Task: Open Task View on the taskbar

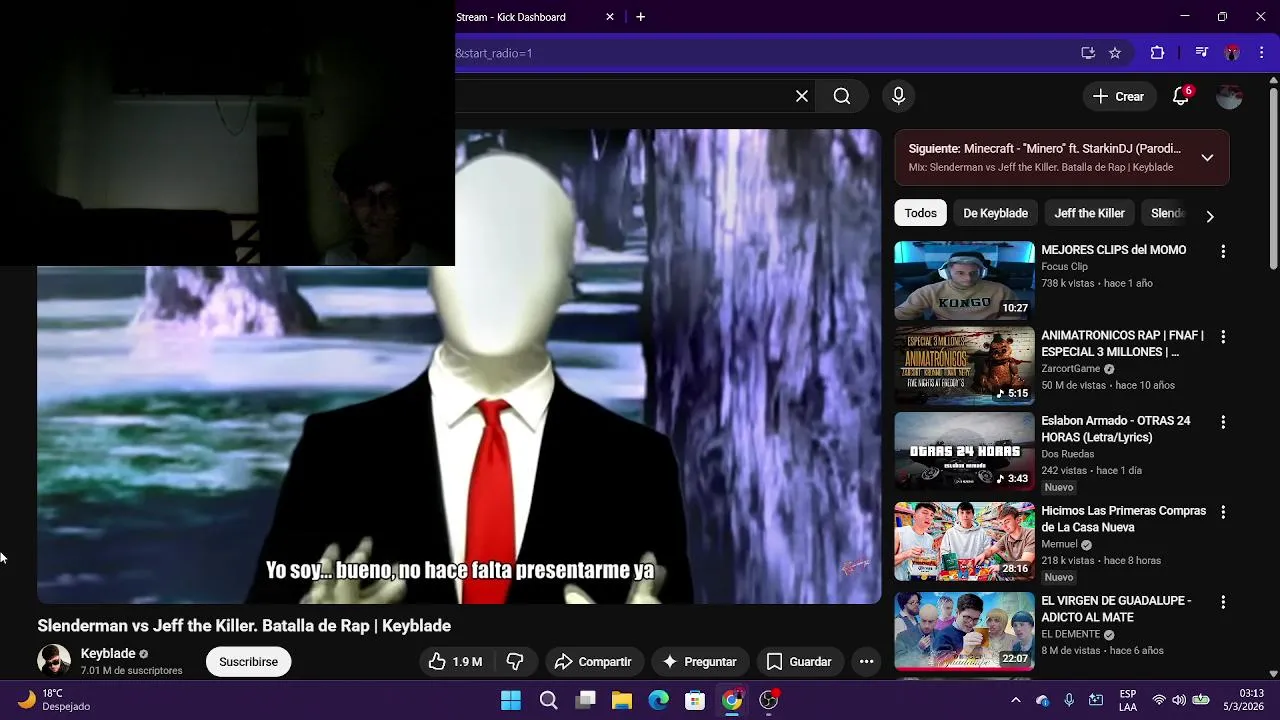Action: point(586,700)
